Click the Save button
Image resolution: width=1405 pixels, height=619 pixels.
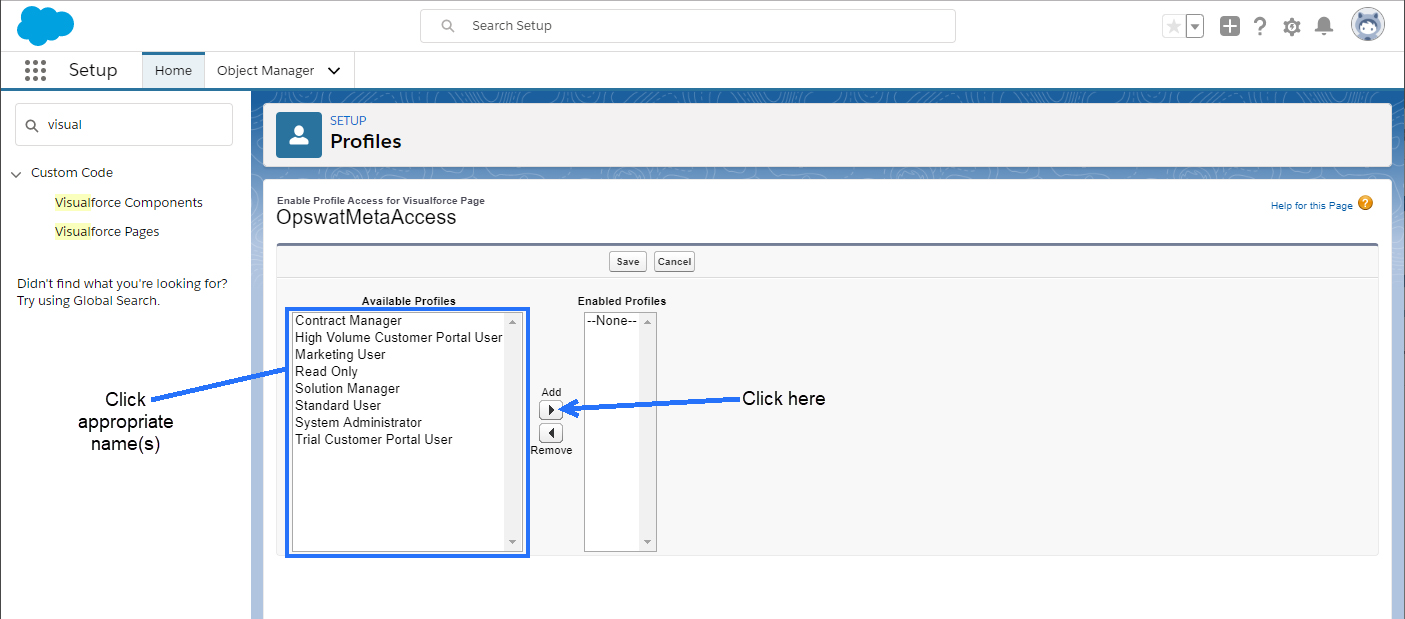click(628, 261)
